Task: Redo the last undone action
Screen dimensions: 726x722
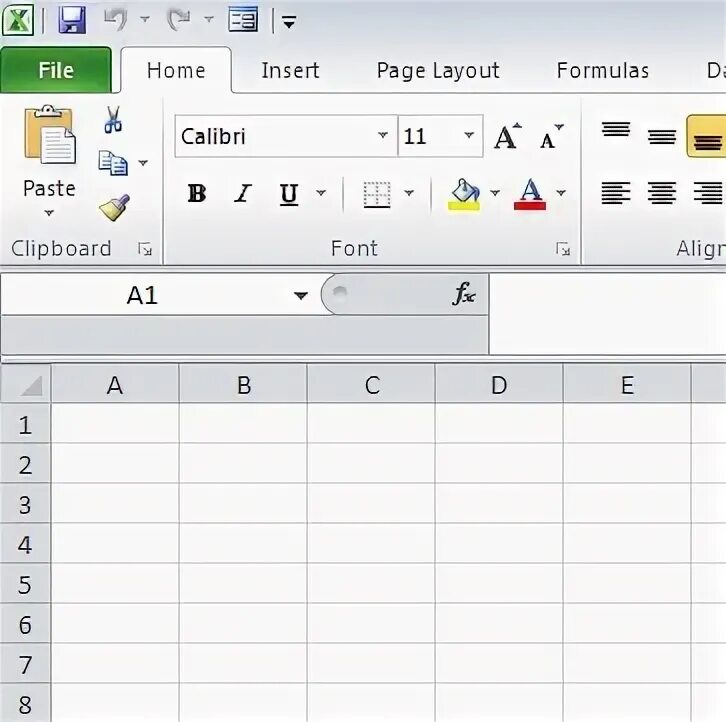Action: [179, 19]
